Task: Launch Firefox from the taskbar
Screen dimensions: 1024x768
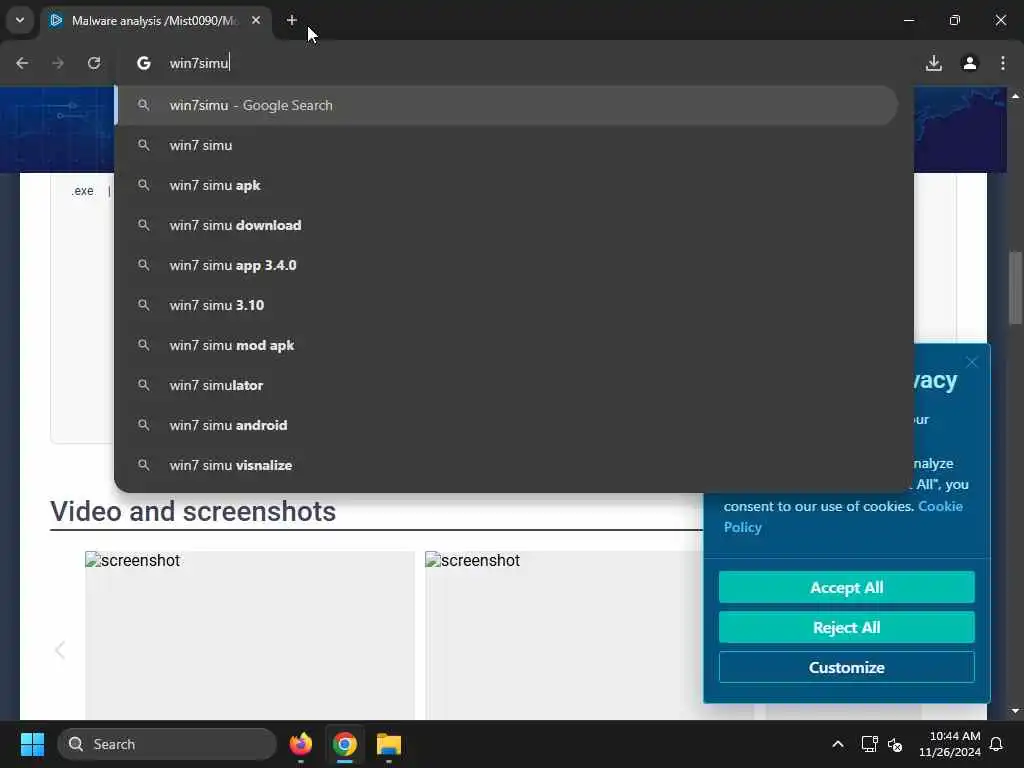Action: coord(300,744)
